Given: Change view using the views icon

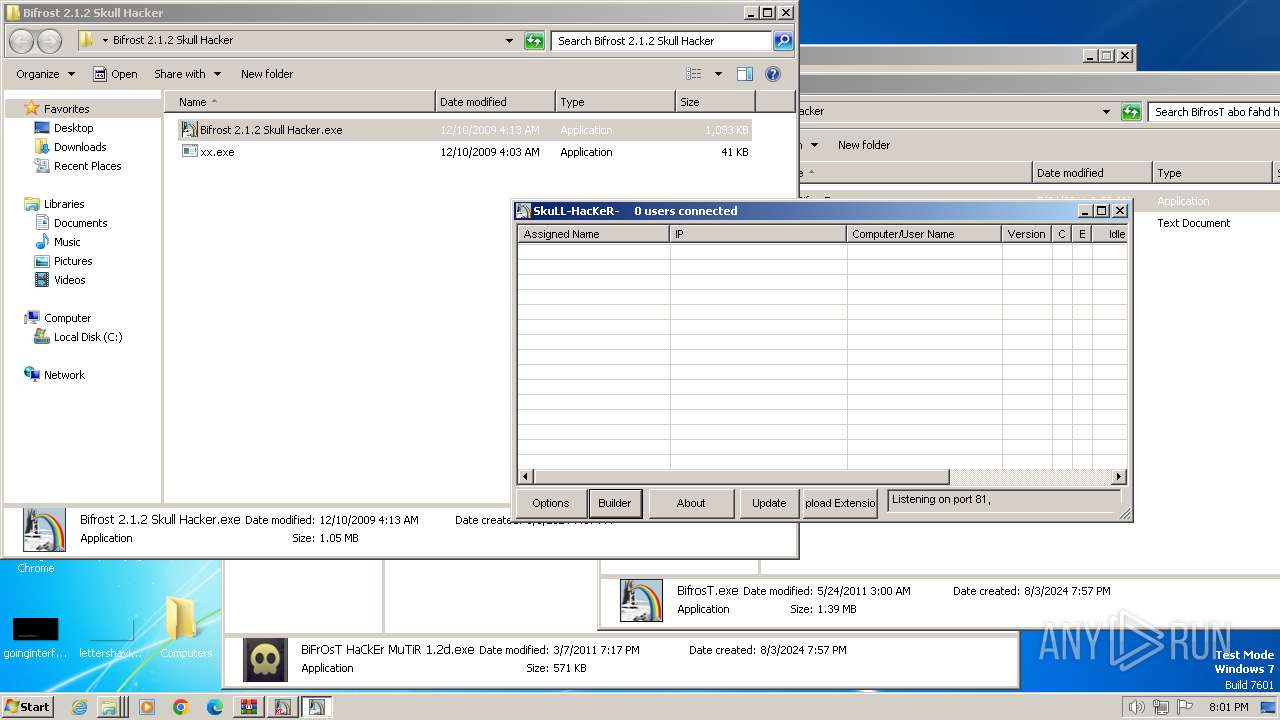Looking at the screenshot, I should tap(694, 74).
